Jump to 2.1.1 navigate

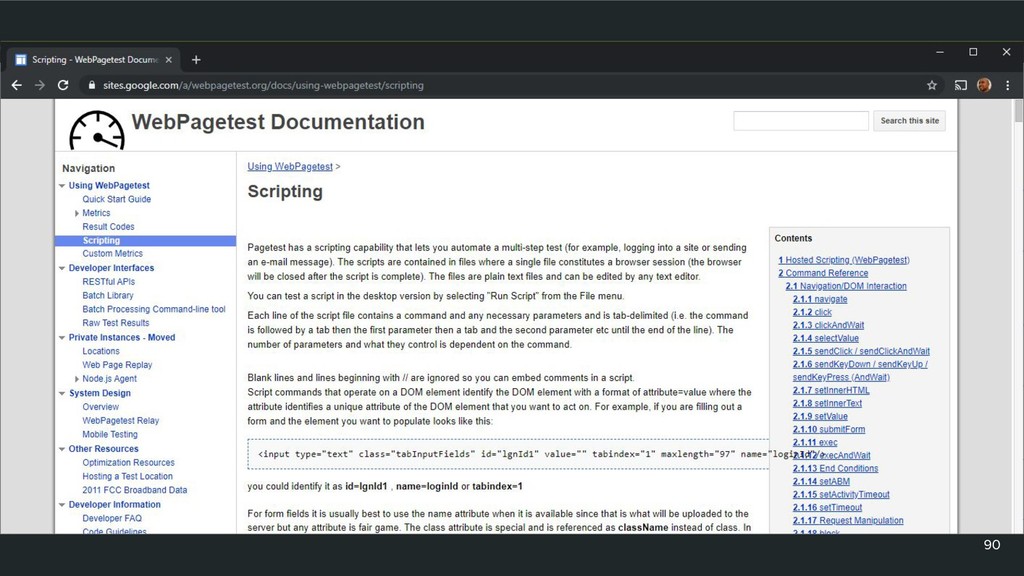820,299
